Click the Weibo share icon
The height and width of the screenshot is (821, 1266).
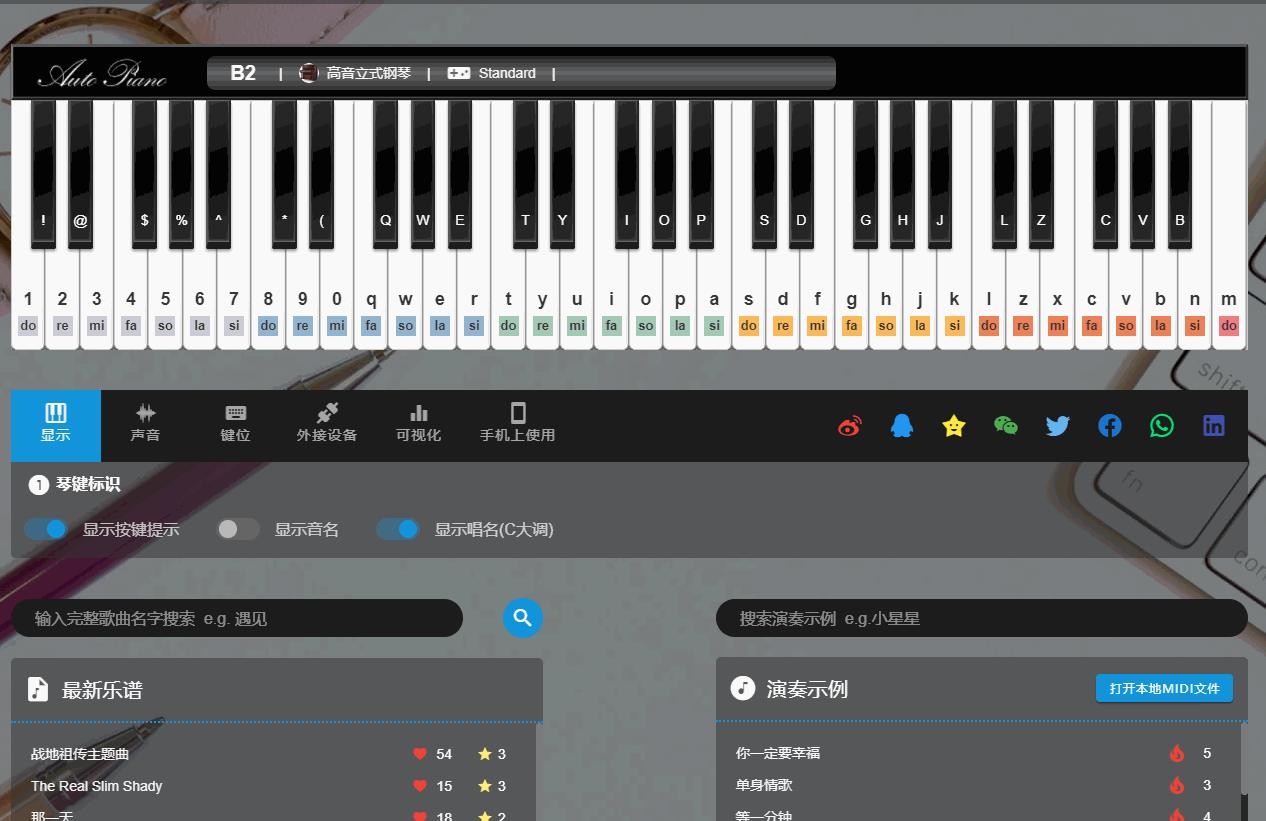click(849, 426)
